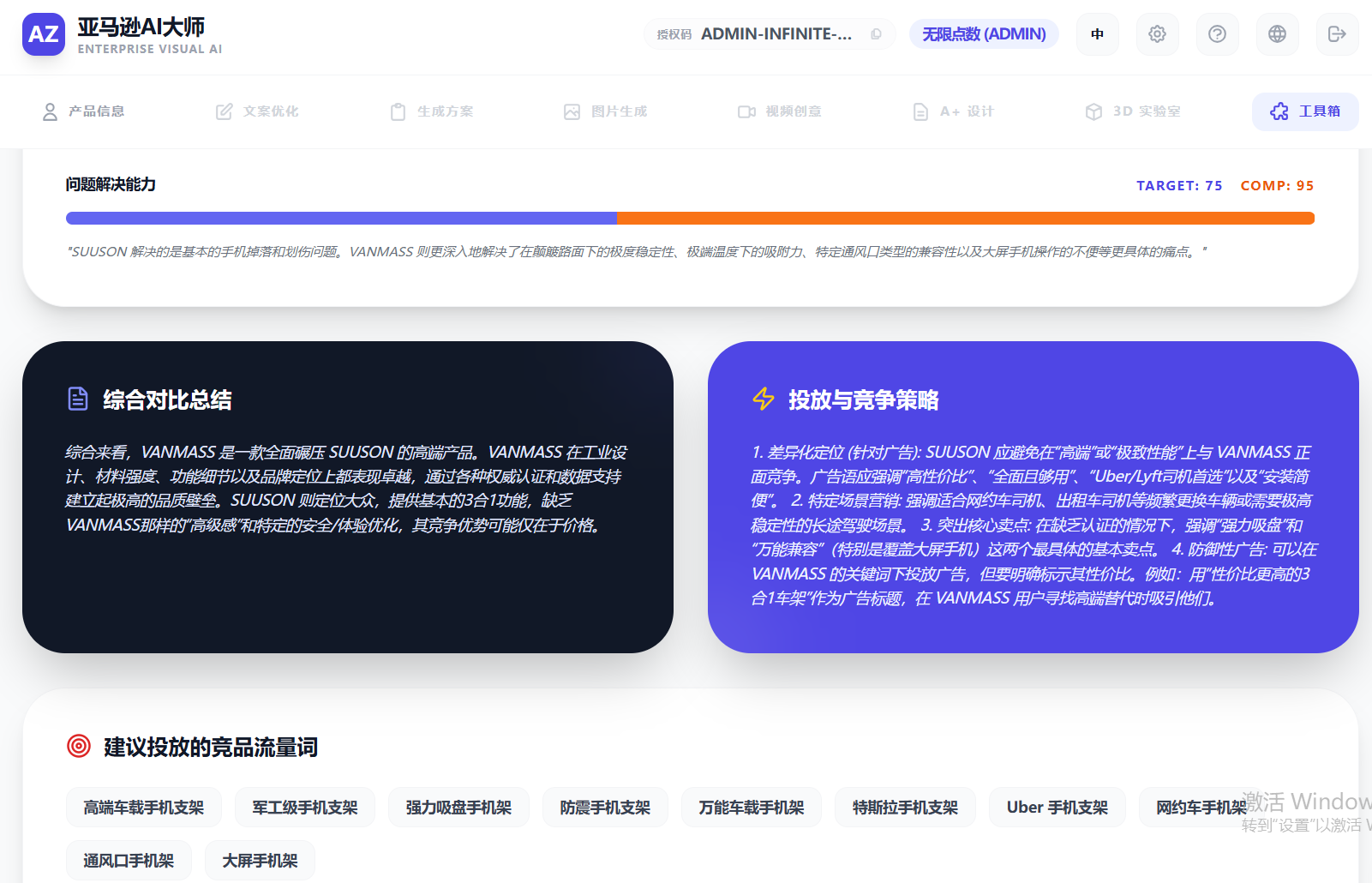
Task: Switch to the A+ 设计 tab
Action: (x=953, y=111)
